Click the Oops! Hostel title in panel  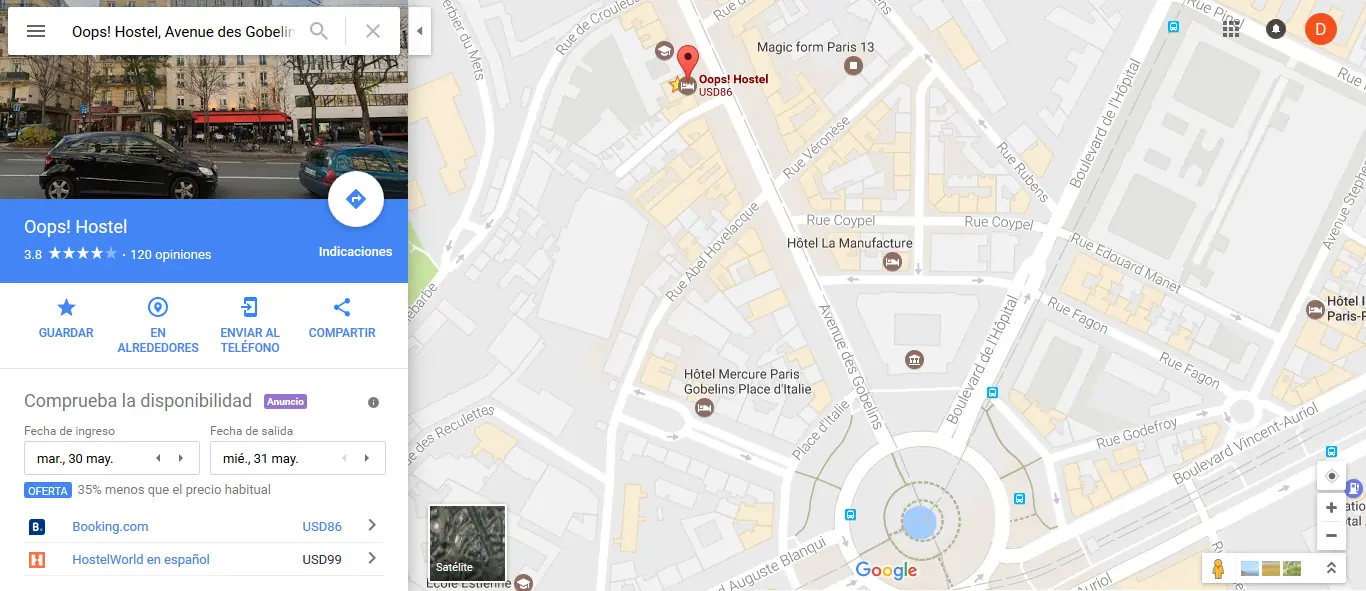tap(76, 227)
